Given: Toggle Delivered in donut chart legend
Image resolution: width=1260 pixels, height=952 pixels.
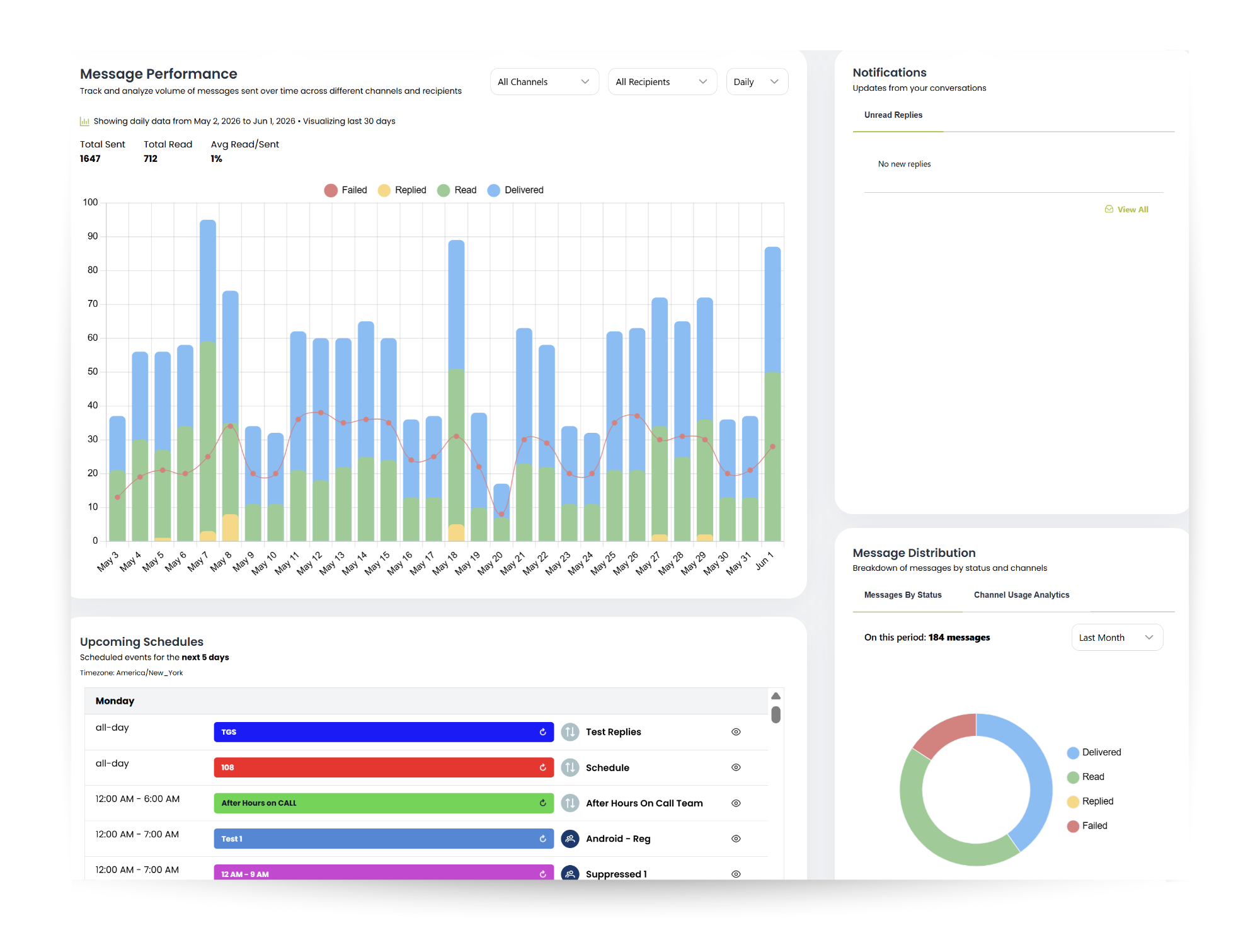Looking at the screenshot, I should [1094, 752].
